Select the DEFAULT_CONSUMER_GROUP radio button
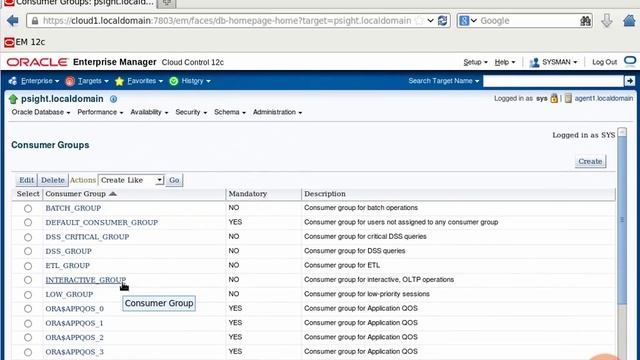 [x=28, y=222]
